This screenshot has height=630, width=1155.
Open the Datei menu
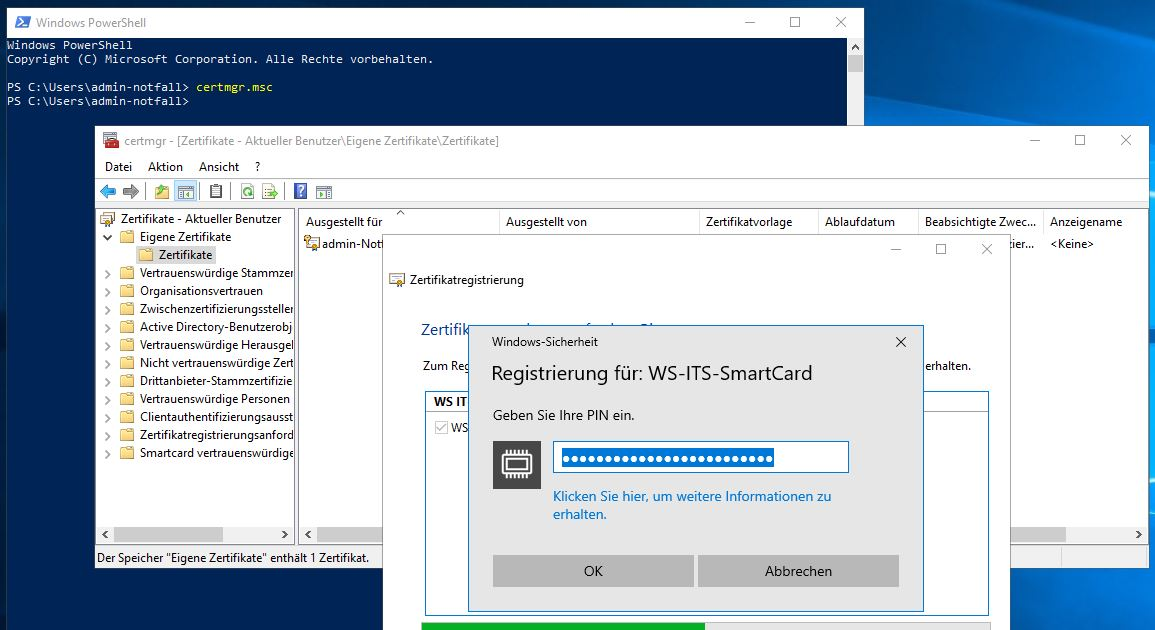pyautogui.click(x=119, y=167)
